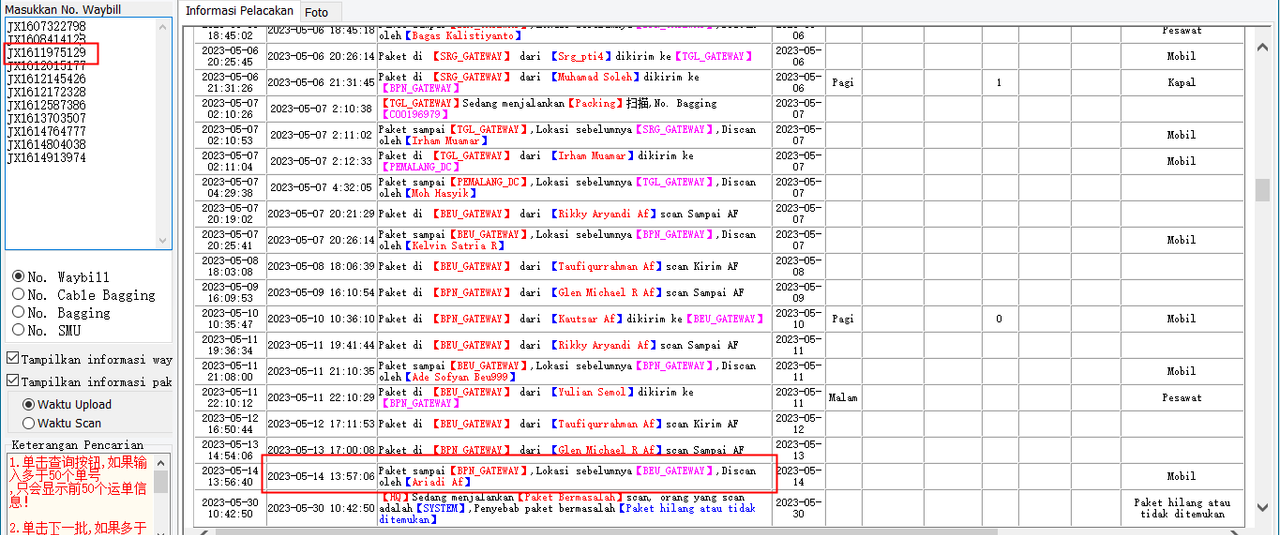
Task: Click the Paket hilang atau tidak ditemukan status cell
Action: (1181, 508)
